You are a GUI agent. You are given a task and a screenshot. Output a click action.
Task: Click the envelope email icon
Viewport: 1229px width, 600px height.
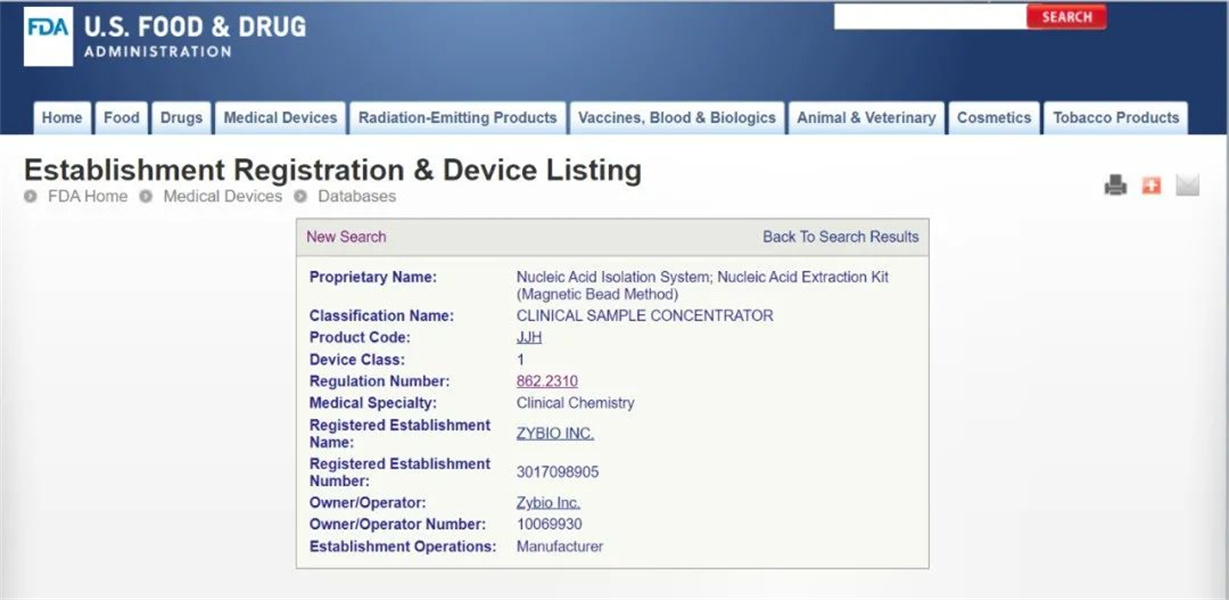point(1187,185)
